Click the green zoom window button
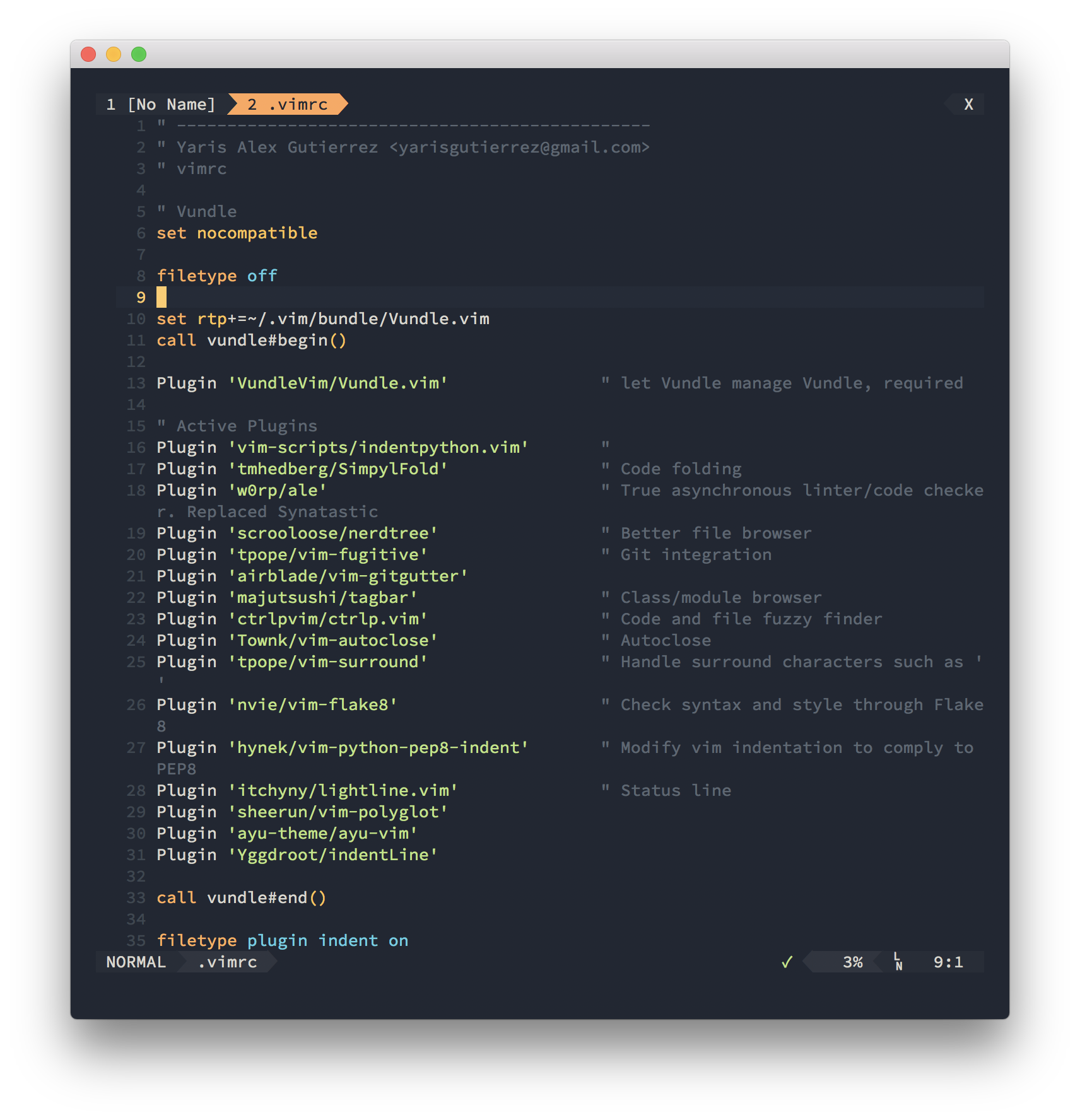Viewport: 1080px width, 1120px height. click(139, 54)
